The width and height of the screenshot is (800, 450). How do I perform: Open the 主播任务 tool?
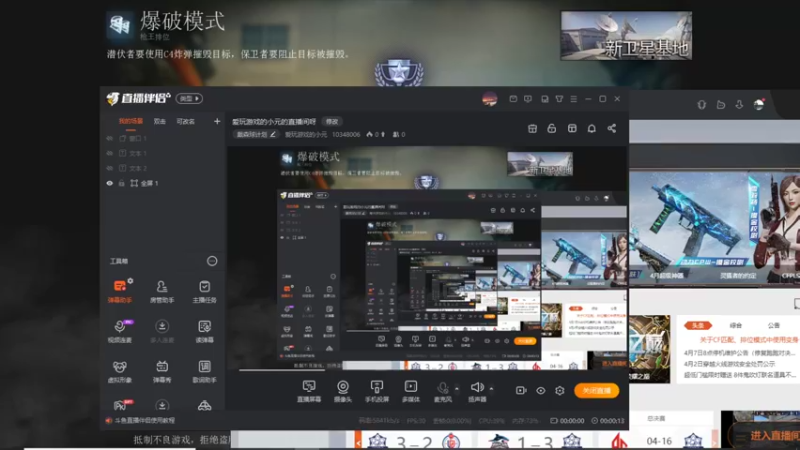point(204,291)
